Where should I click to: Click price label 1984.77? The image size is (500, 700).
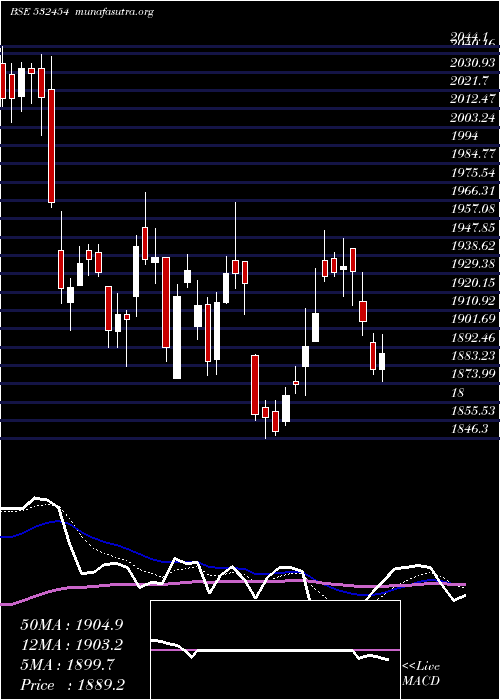473,154
